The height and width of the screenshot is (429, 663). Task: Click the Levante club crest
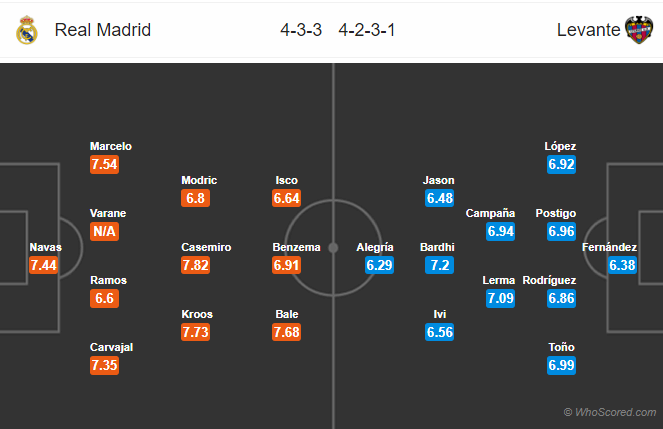click(639, 30)
